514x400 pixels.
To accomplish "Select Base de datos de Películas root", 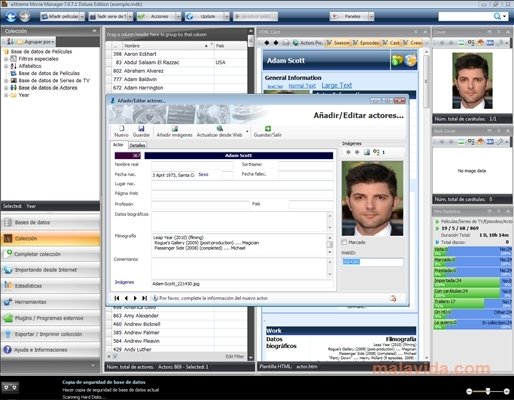I will (41, 51).
